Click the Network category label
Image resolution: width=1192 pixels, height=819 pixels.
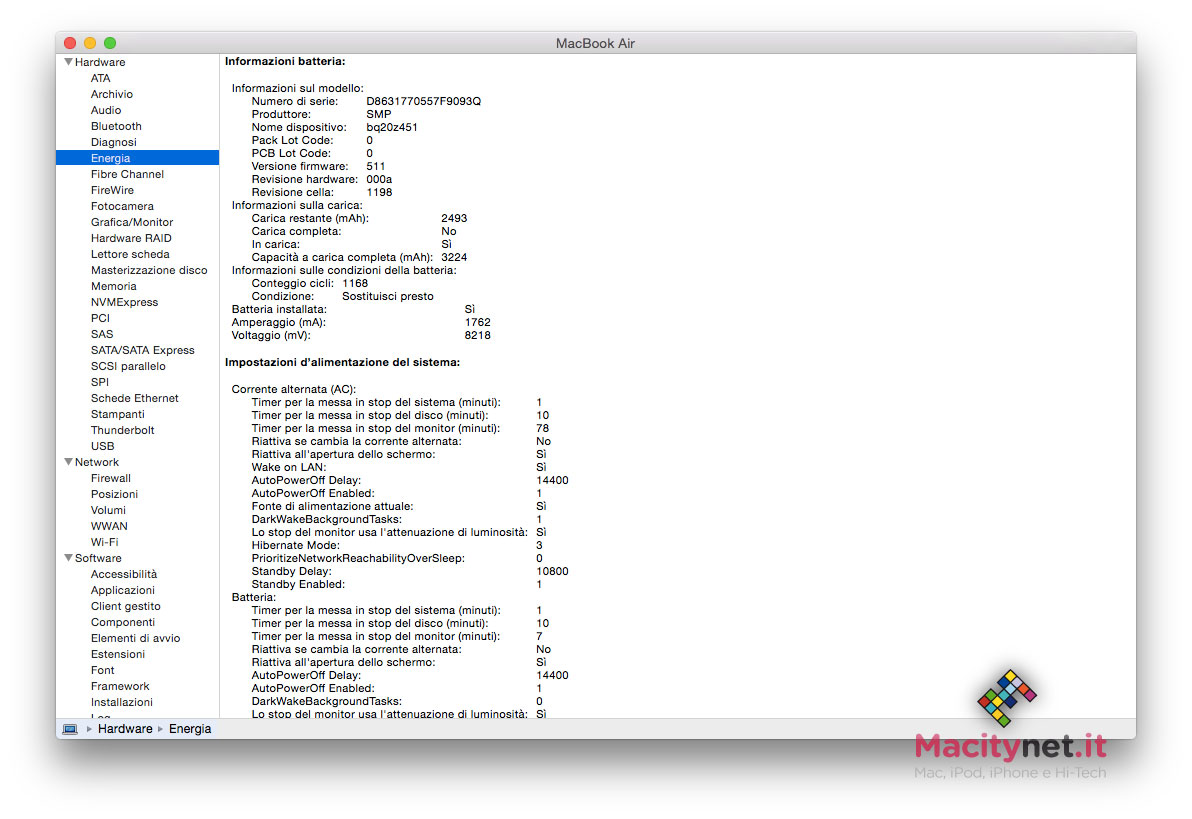point(97,462)
